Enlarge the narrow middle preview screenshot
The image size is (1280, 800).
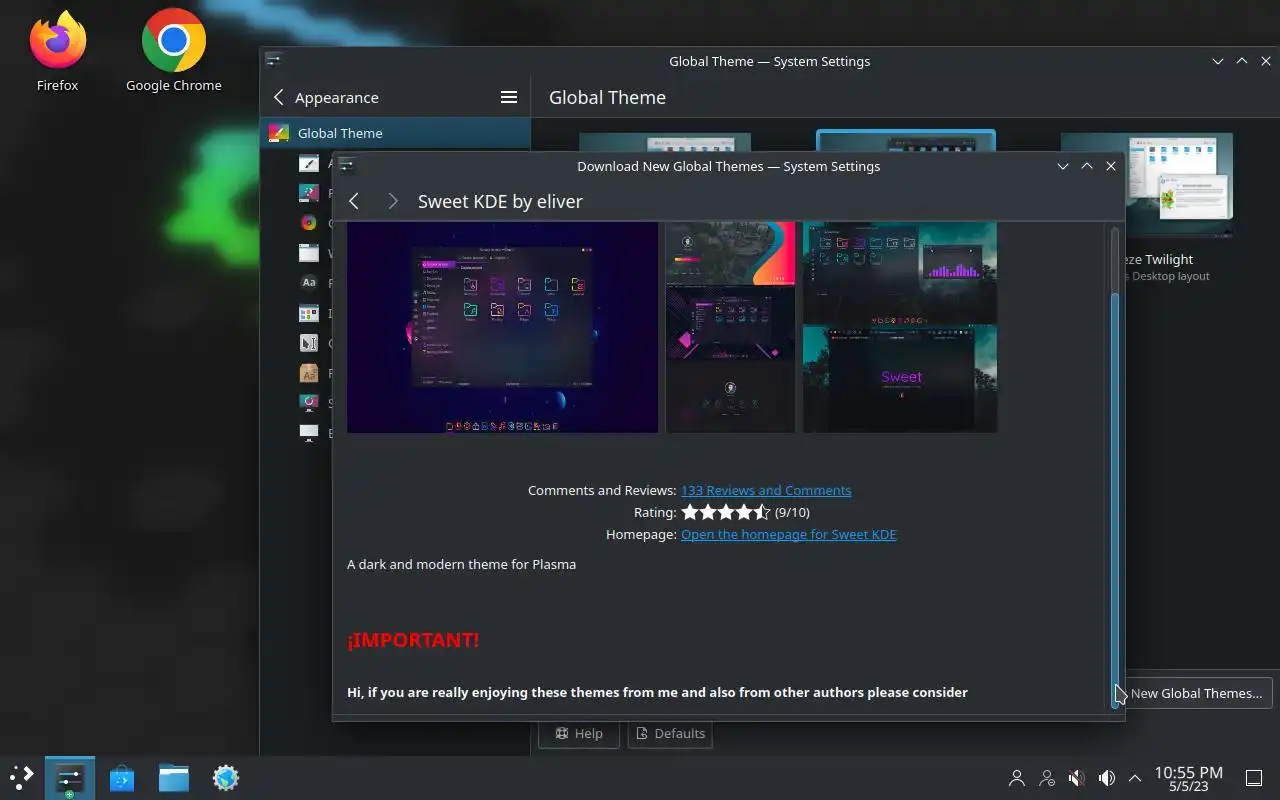tap(730, 327)
